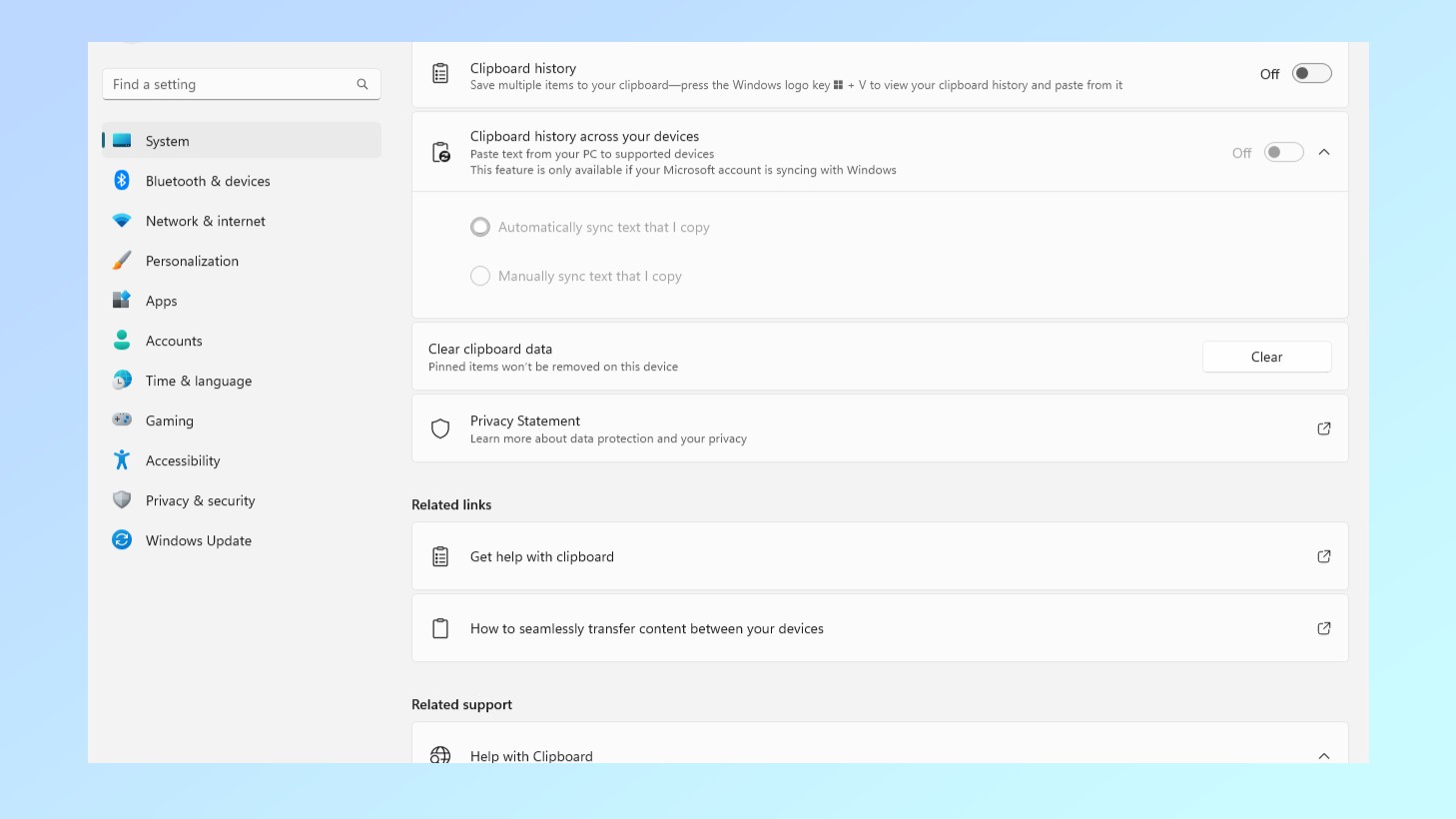Select the Apps sidebar icon
This screenshot has height=819, width=1456.
coord(122,301)
